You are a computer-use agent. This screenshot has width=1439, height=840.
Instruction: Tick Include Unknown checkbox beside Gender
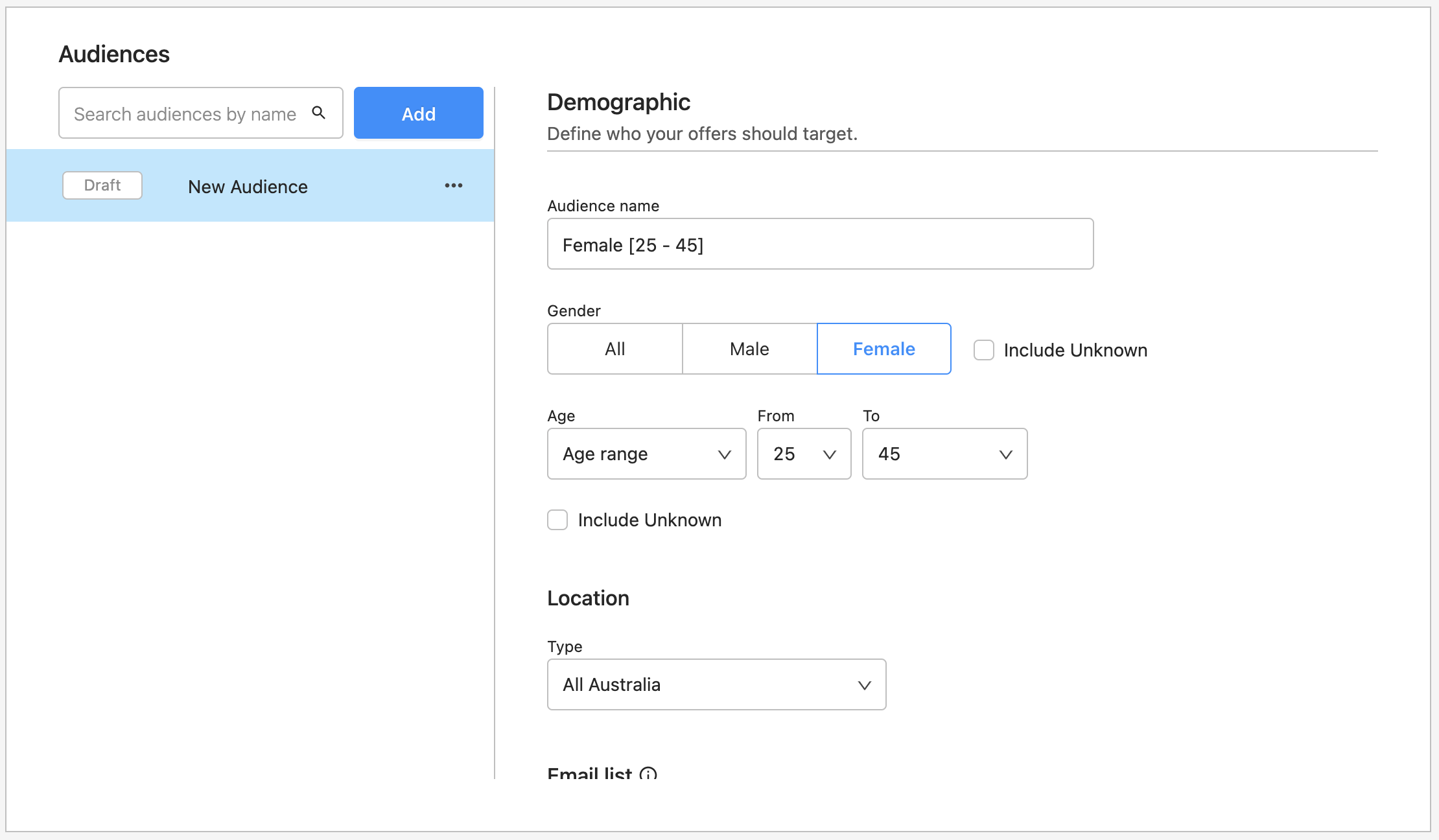point(984,350)
